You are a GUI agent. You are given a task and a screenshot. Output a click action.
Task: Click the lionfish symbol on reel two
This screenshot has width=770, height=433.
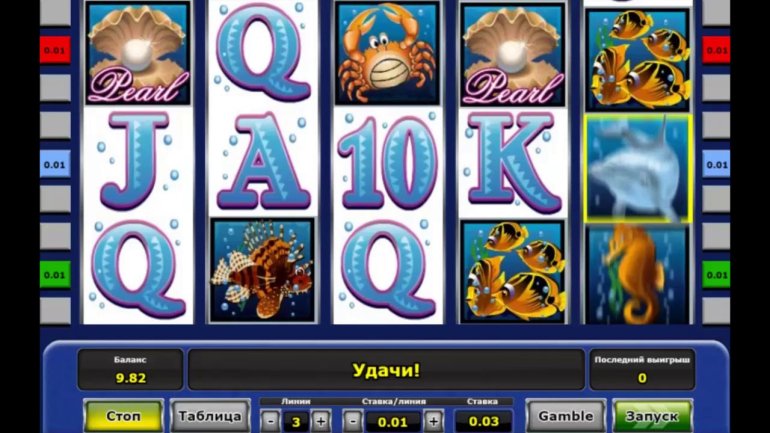263,271
